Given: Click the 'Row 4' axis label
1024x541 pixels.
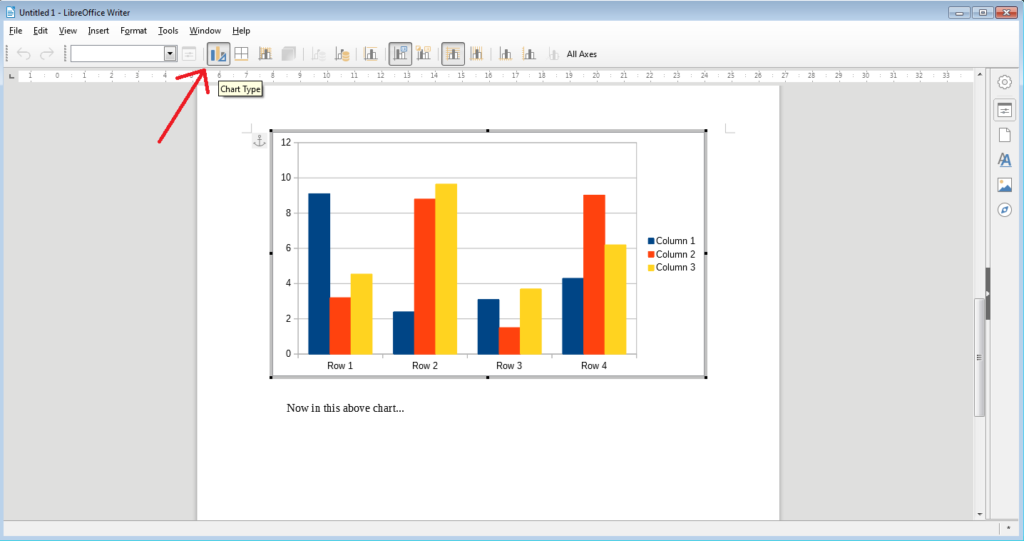Looking at the screenshot, I should tap(594, 366).
